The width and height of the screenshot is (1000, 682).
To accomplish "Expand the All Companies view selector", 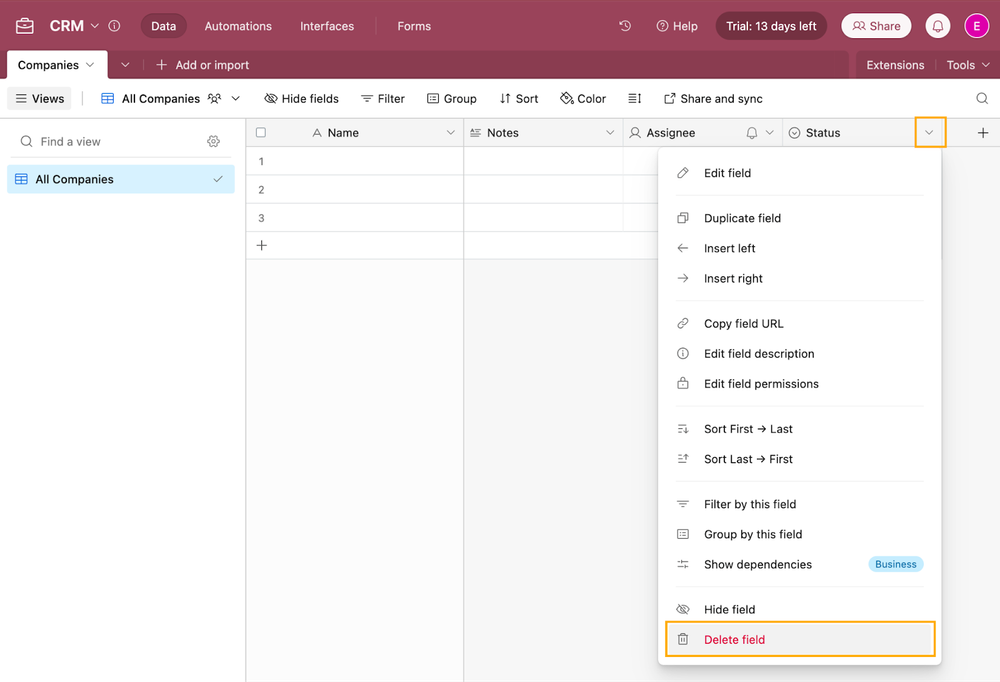I will 235,98.
